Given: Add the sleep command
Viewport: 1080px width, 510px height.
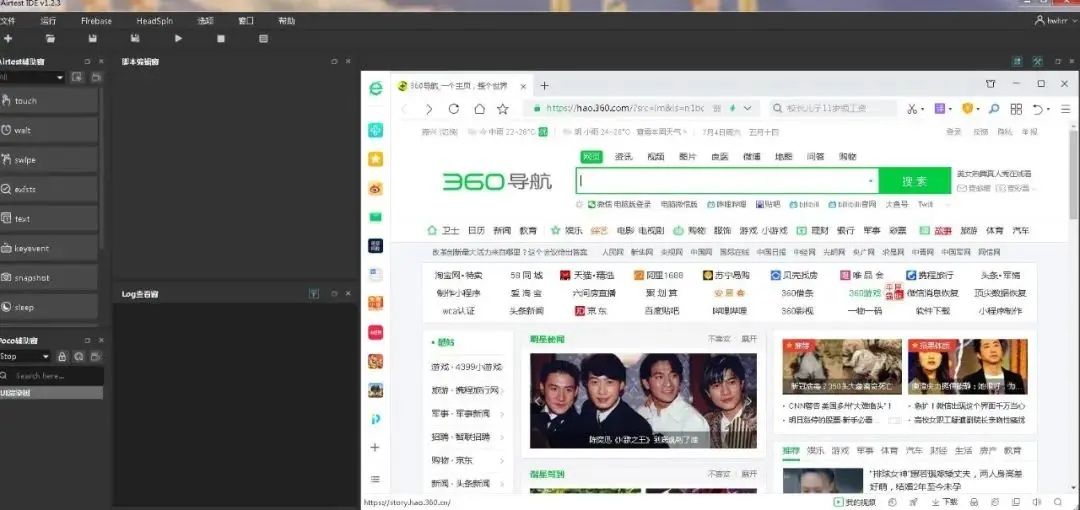Looking at the screenshot, I should click(x=48, y=307).
